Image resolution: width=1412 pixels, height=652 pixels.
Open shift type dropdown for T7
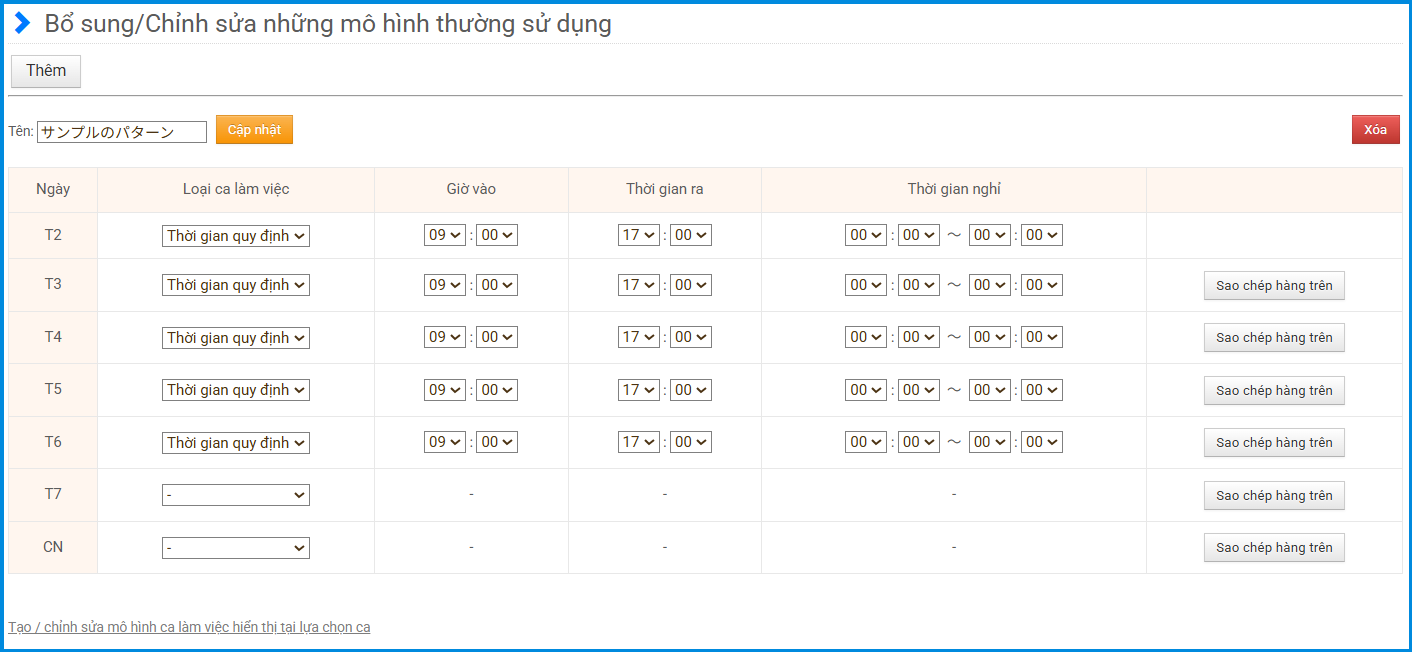pos(236,495)
